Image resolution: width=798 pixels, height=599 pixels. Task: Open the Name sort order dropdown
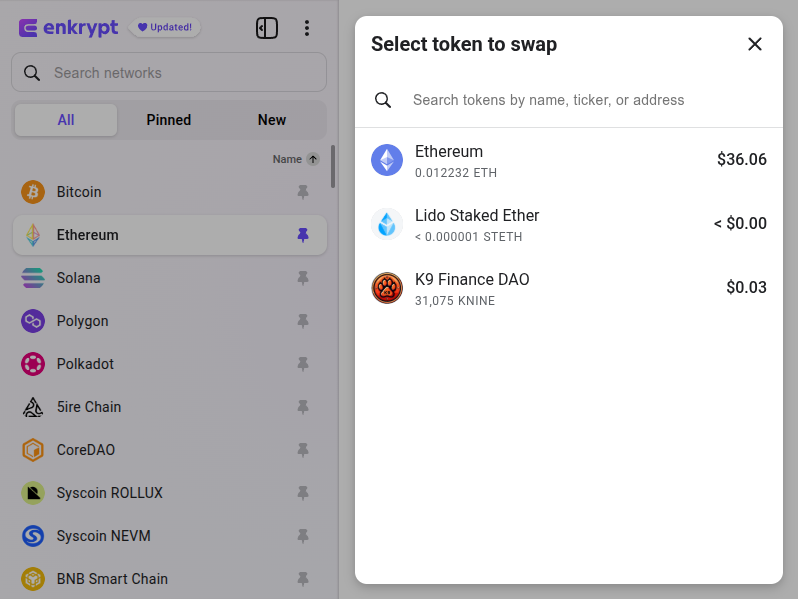click(296, 159)
